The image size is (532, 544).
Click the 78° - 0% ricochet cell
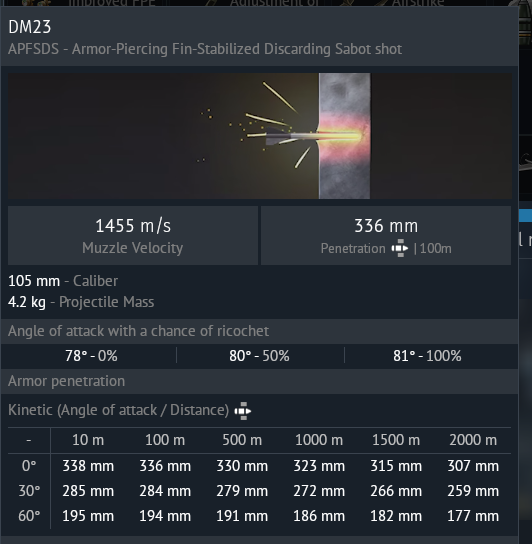pyautogui.click(x=91, y=356)
